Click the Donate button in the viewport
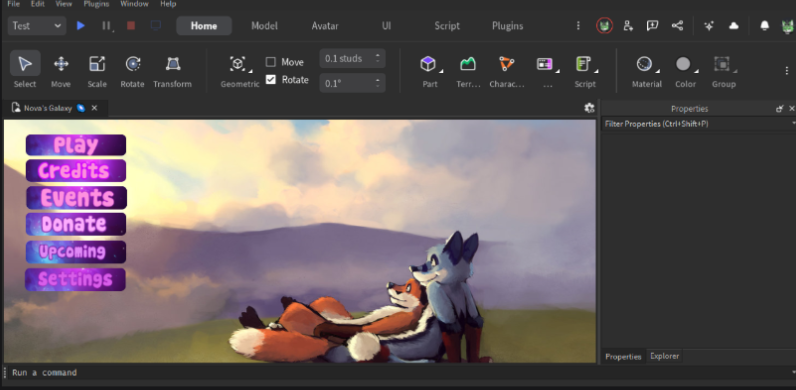 [x=76, y=224]
